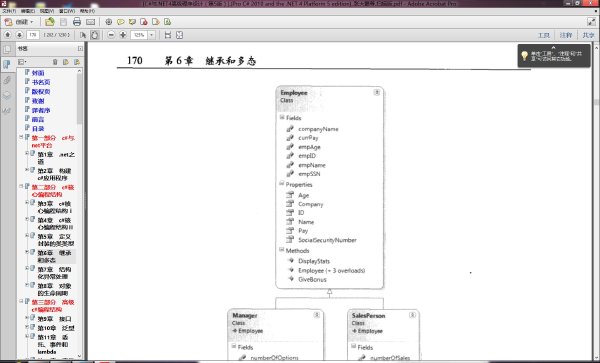Screen dimensions: 600x363
Task: Click the gear settings toolbar icon
Action: click(109, 22)
